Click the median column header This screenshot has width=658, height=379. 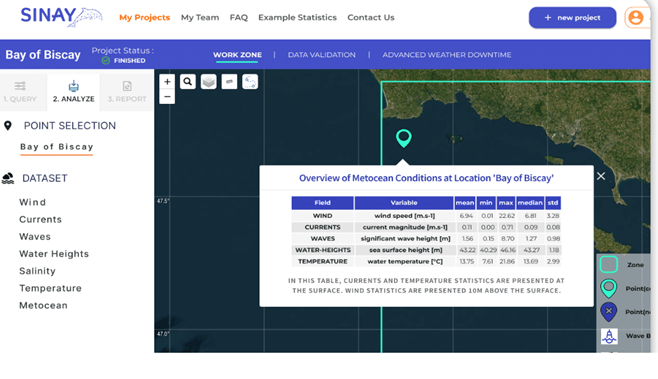(530, 203)
